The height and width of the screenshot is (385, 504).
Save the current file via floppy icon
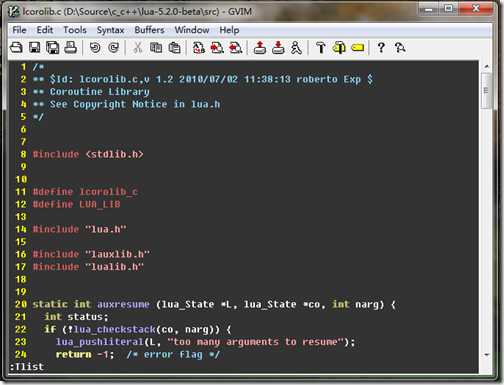[x=34, y=48]
